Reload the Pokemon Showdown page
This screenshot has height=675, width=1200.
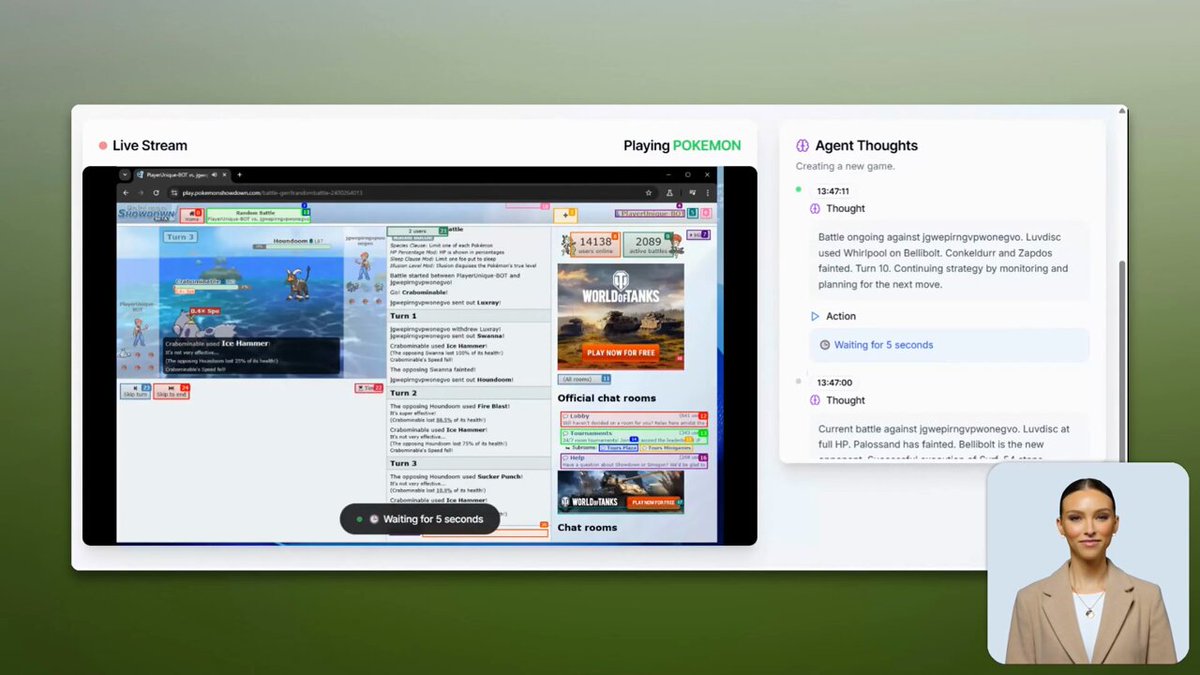tap(157, 192)
